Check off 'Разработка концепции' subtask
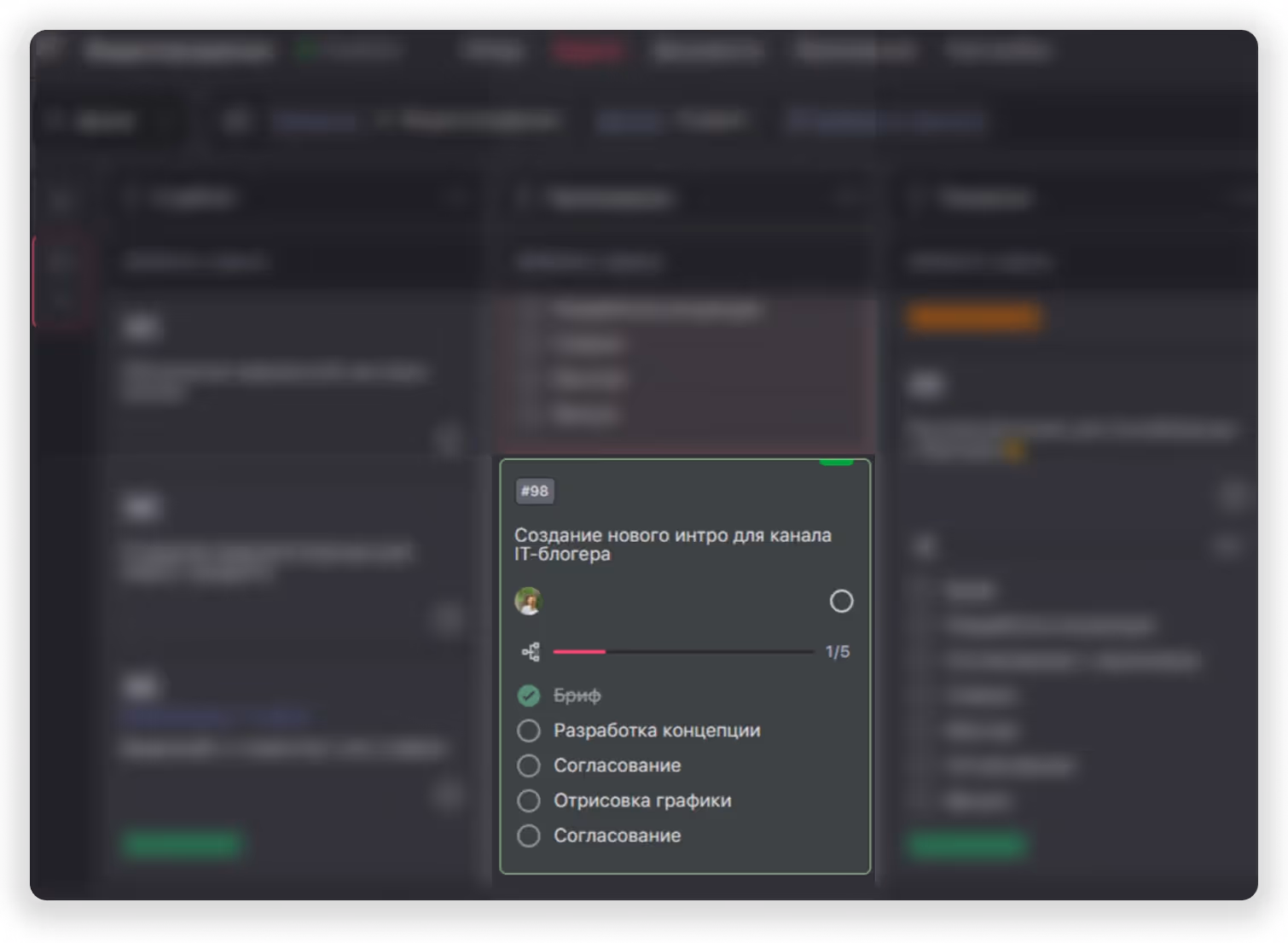 529,731
